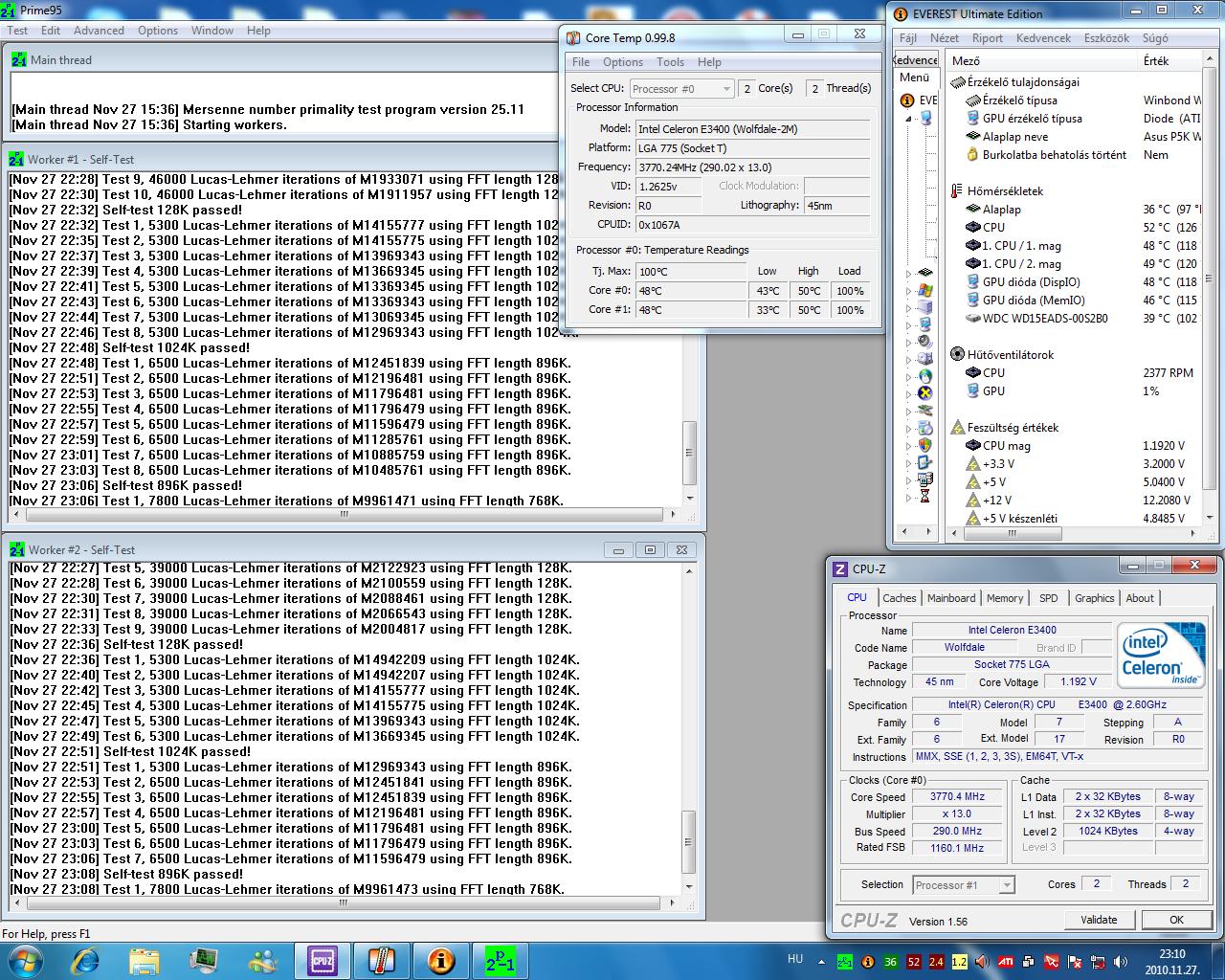The height and width of the screenshot is (980, 1225).
Task: Click the Worker #2 horizontal scrollbar thumb
Action: (x=345, y=902)
